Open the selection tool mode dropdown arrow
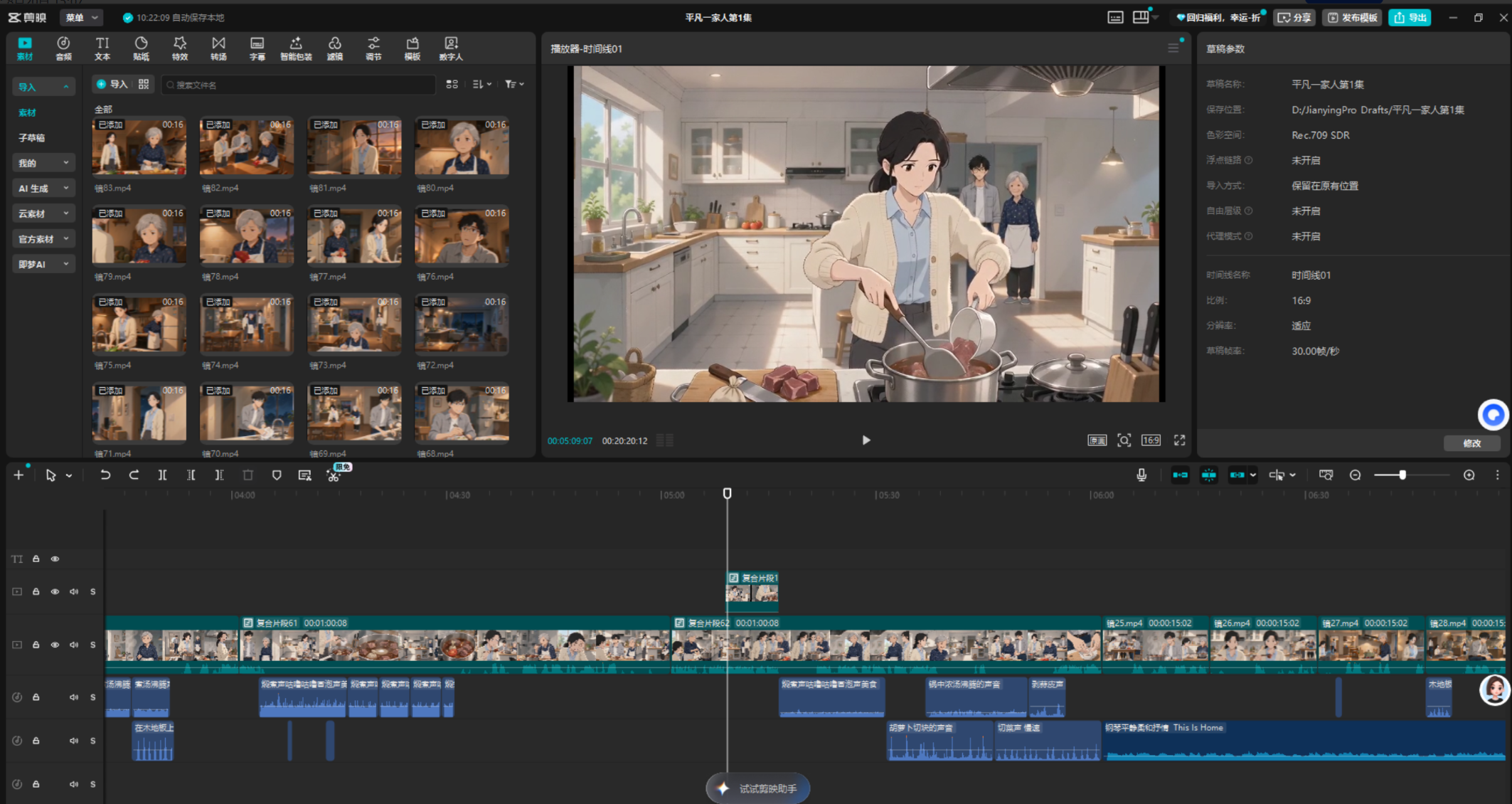The width and height of the screenshot is (1512, 804). (x=69, y=475)
